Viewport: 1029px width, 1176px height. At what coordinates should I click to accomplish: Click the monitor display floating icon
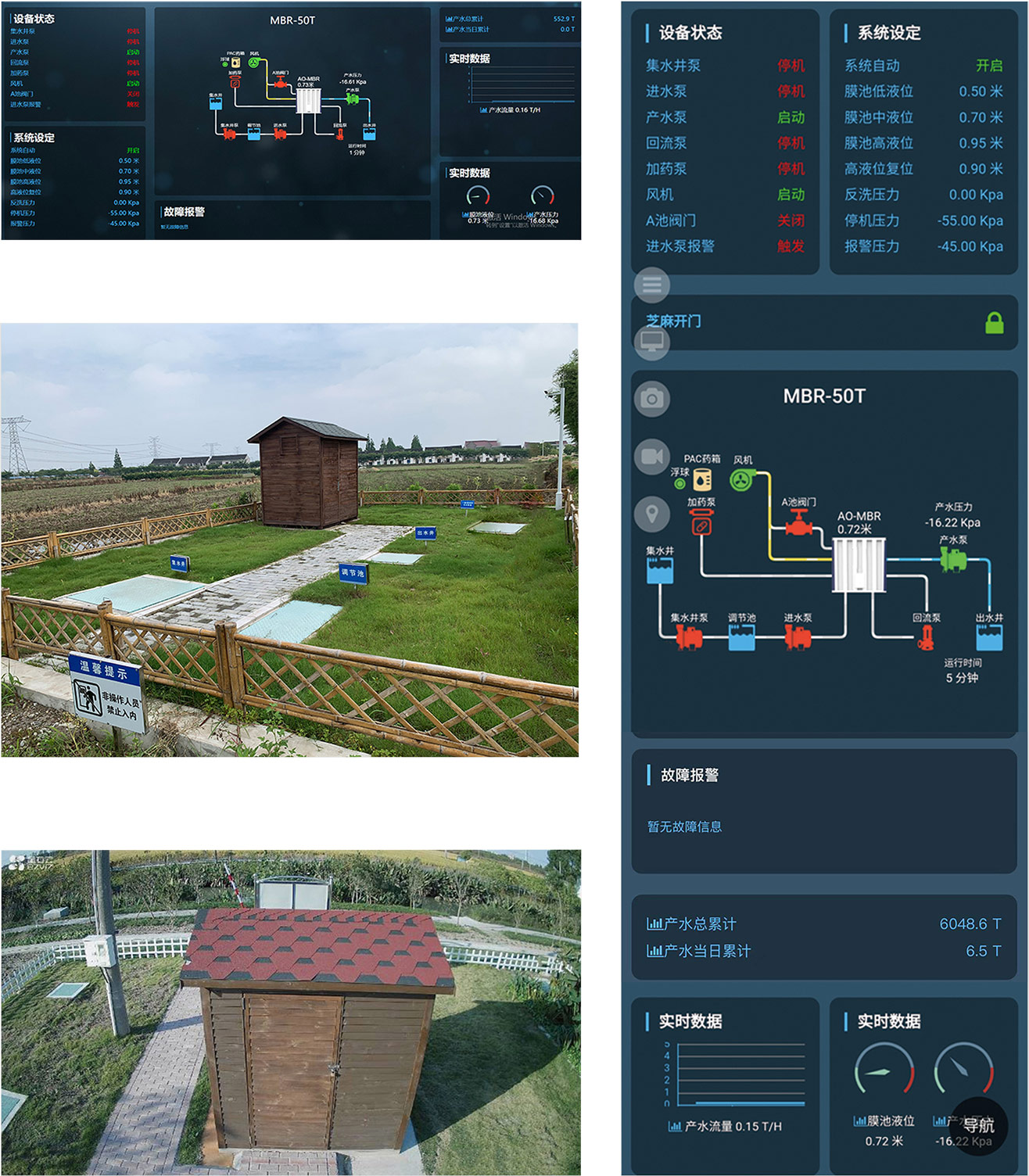point(651,342)
